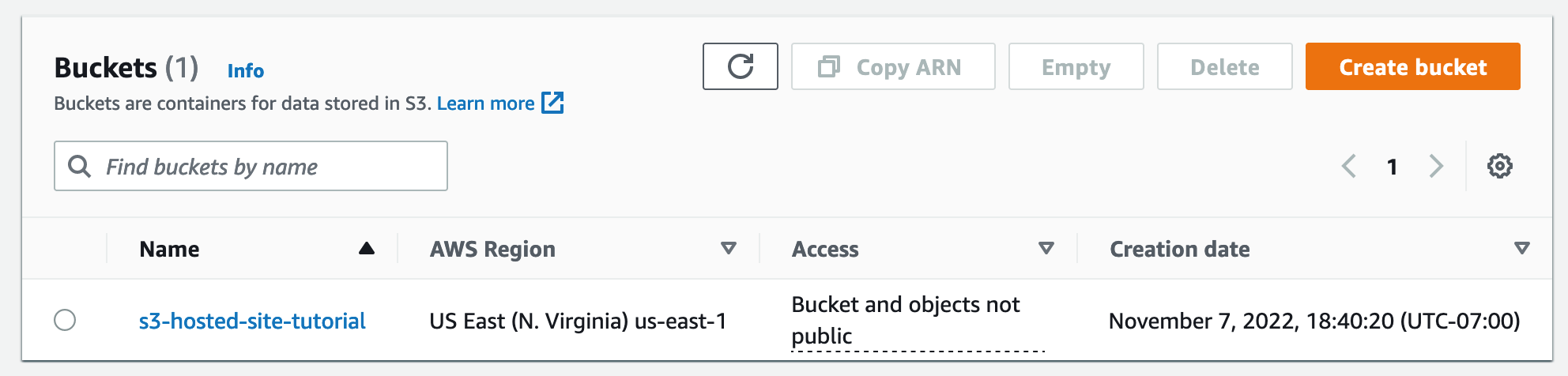Click the Copy ARN button

point(893,66)
